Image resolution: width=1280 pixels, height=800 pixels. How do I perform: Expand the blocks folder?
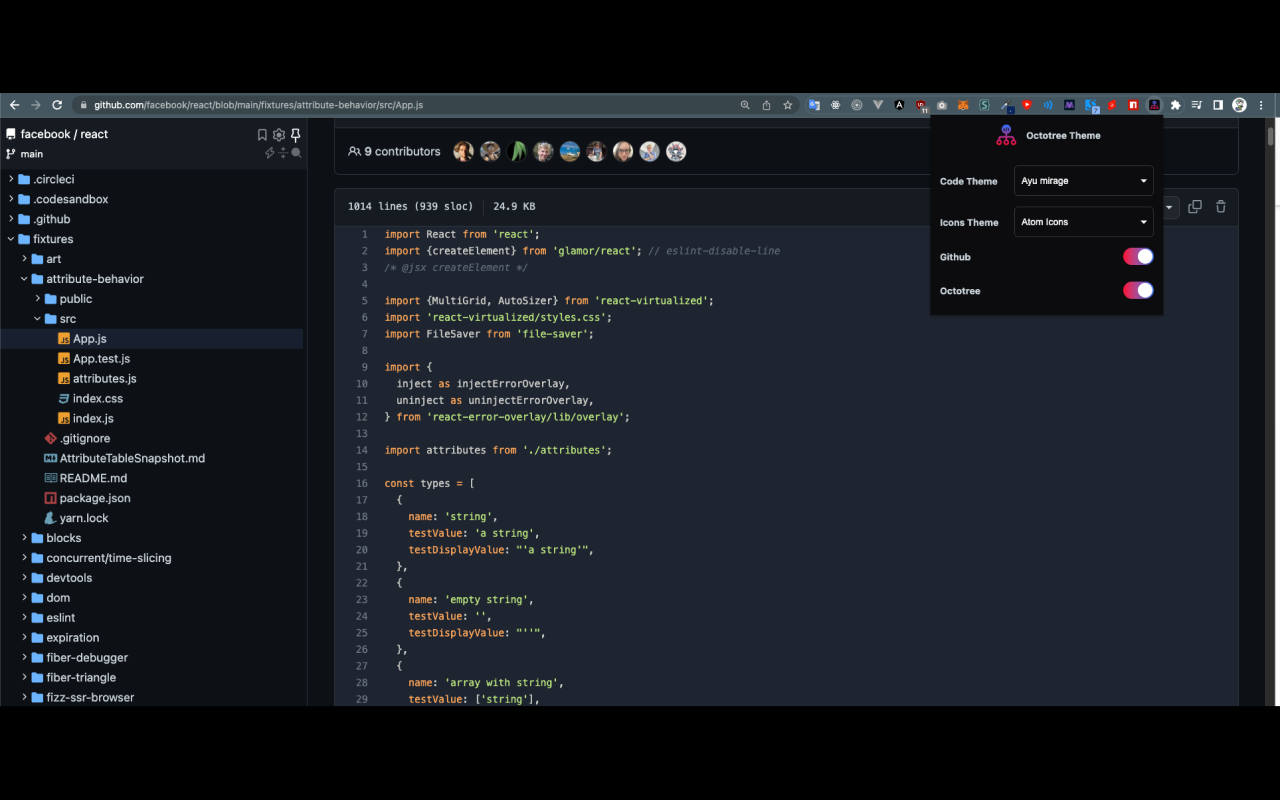(24, 538)
